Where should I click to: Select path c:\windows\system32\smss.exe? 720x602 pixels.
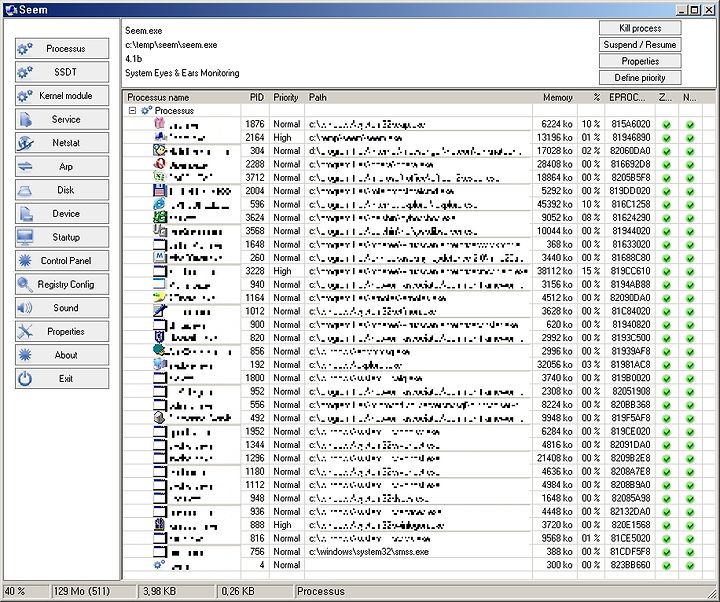point(369,551)
